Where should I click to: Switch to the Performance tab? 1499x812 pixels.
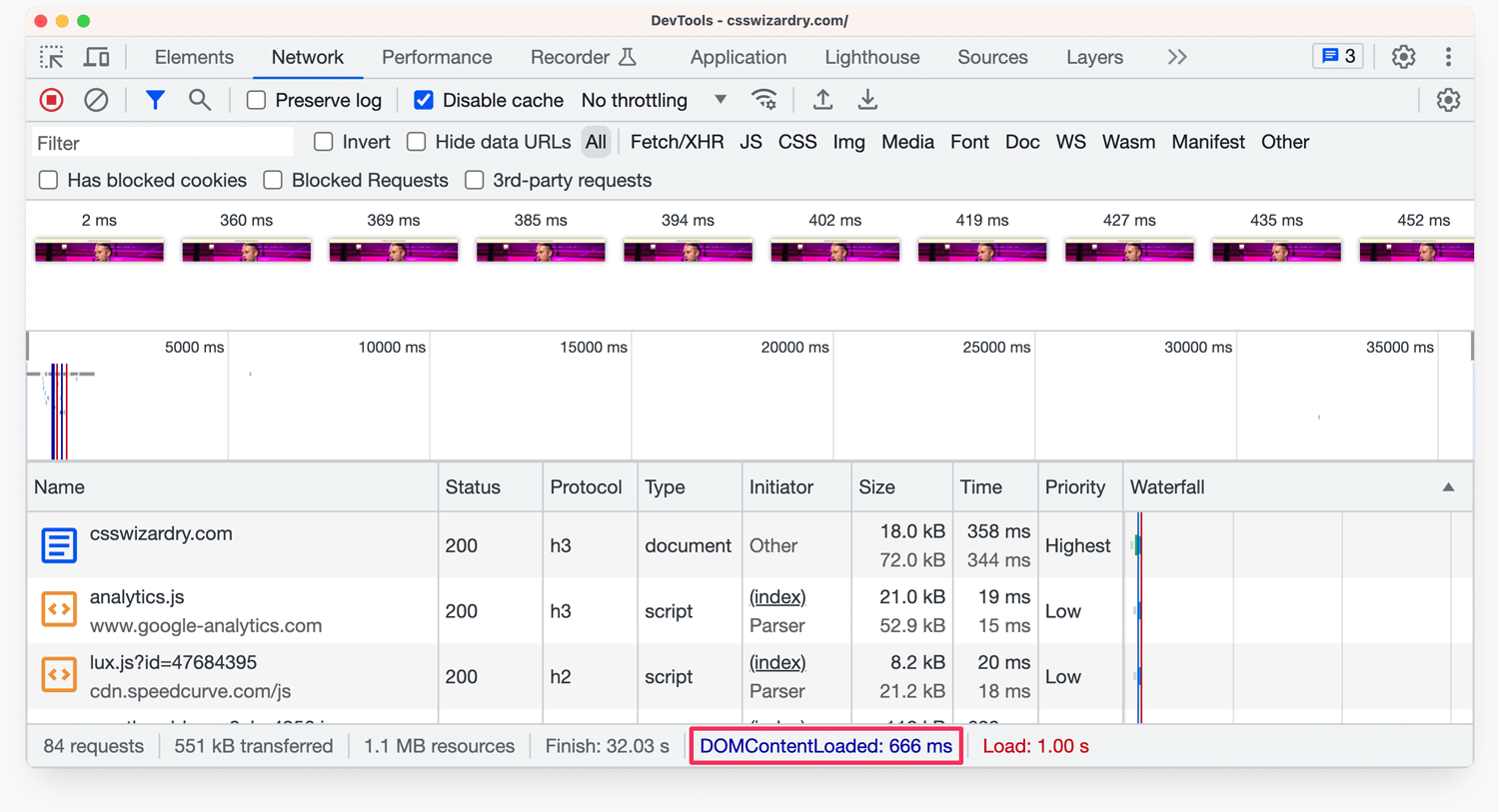(437, 57)
